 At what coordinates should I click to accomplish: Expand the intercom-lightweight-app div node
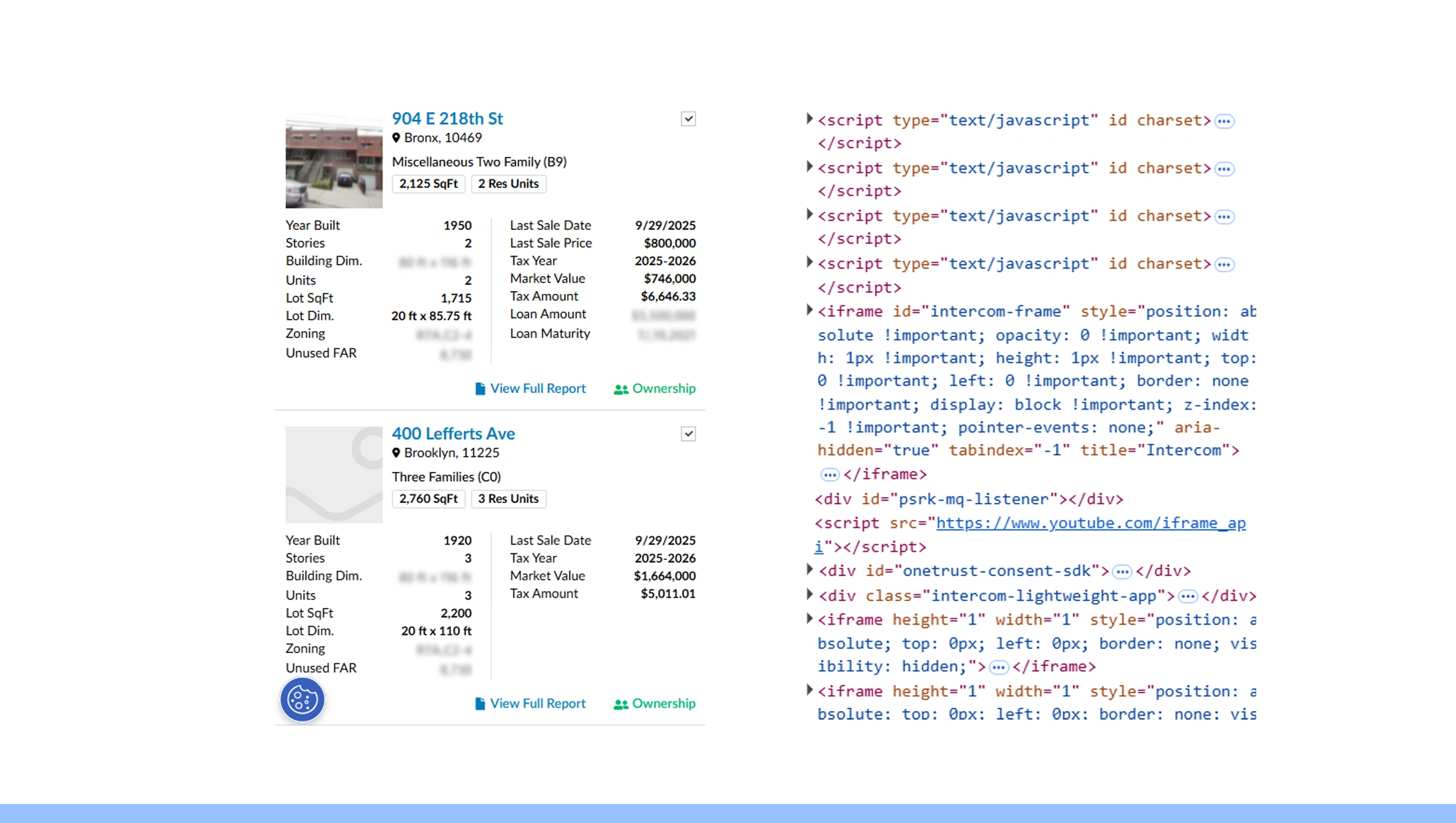[810, 595]
